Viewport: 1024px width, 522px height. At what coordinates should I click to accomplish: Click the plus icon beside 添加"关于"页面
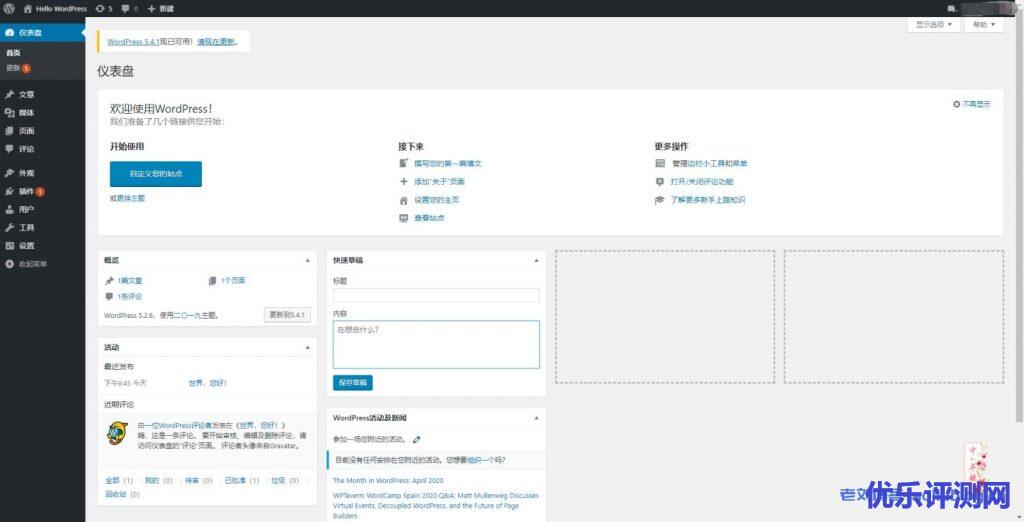point(404,182)
